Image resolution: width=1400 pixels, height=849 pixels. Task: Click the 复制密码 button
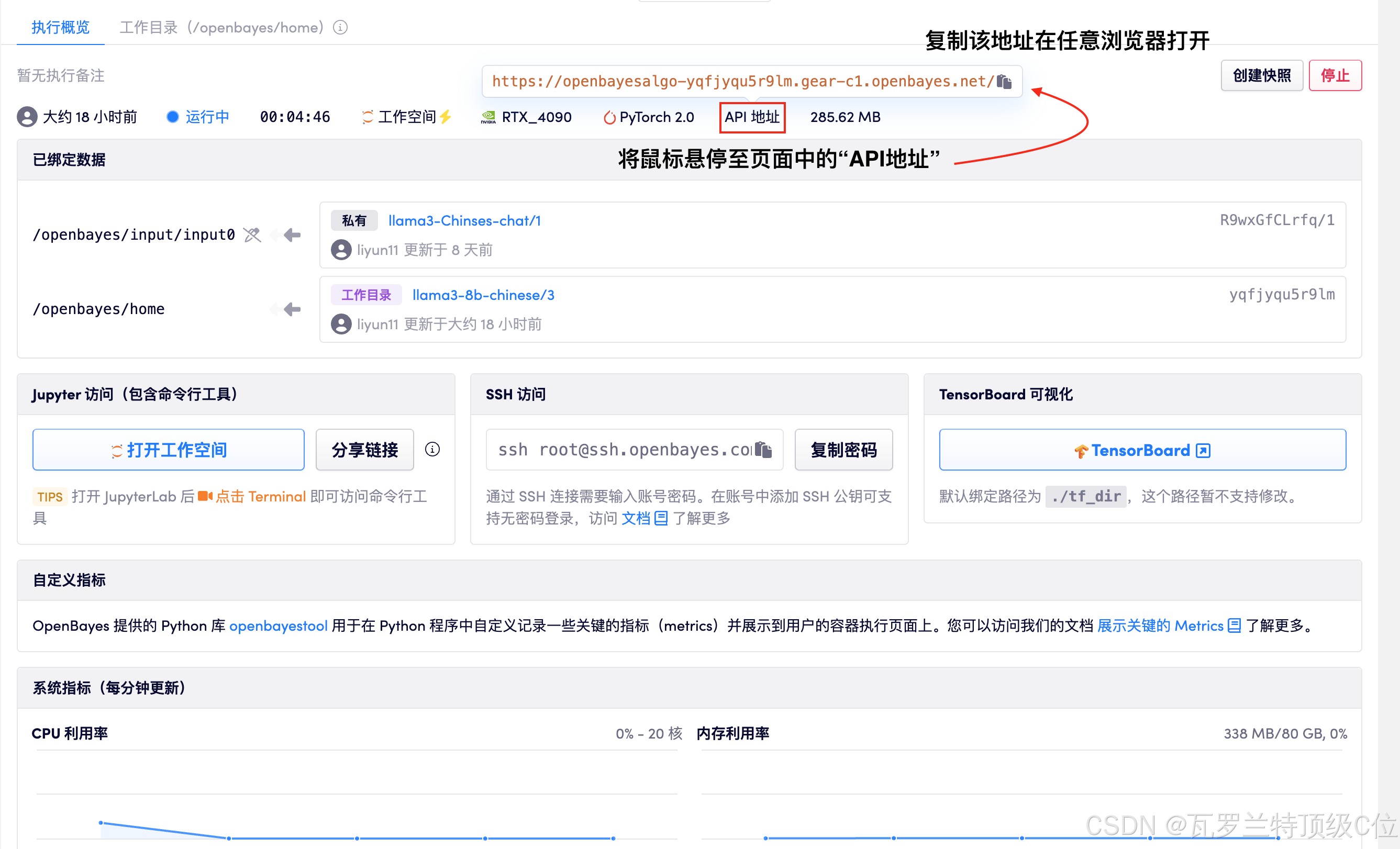tap(843, 450)
